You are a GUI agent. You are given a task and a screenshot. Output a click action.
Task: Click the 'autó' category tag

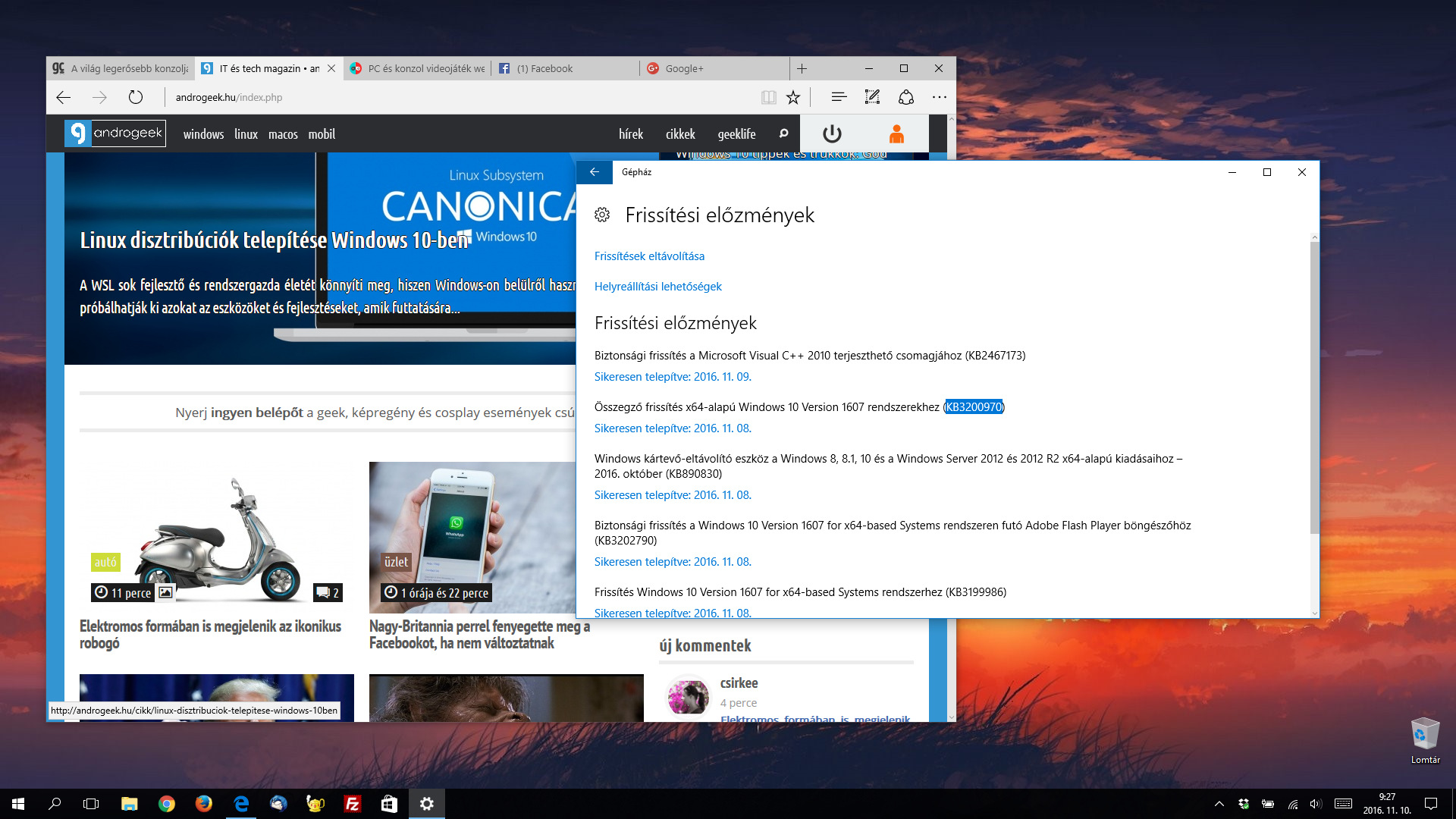tap(105, 562)
